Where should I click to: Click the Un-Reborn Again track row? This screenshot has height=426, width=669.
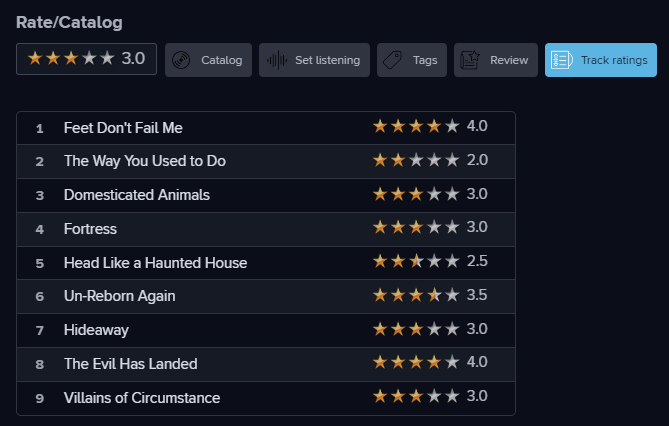click(x=266, y=297)
